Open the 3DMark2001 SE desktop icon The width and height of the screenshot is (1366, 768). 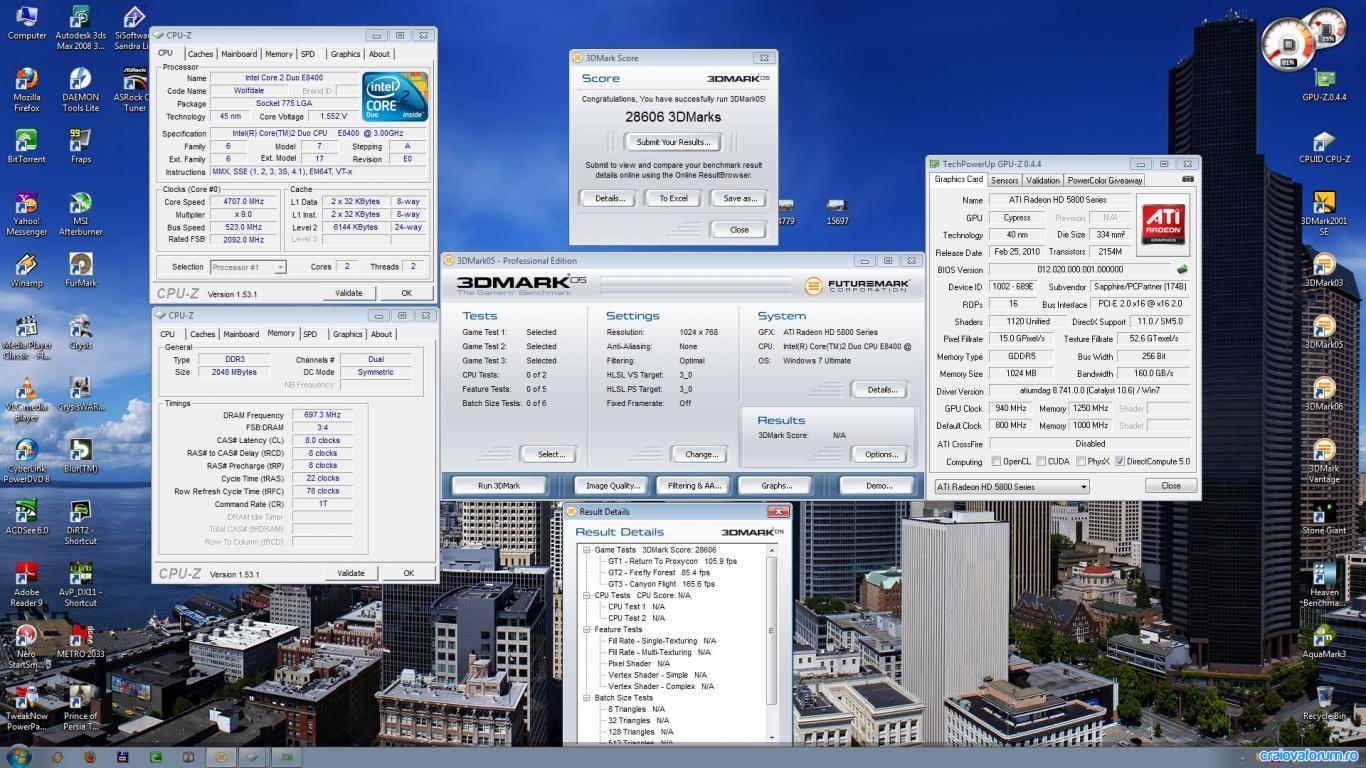point(1324,214)
